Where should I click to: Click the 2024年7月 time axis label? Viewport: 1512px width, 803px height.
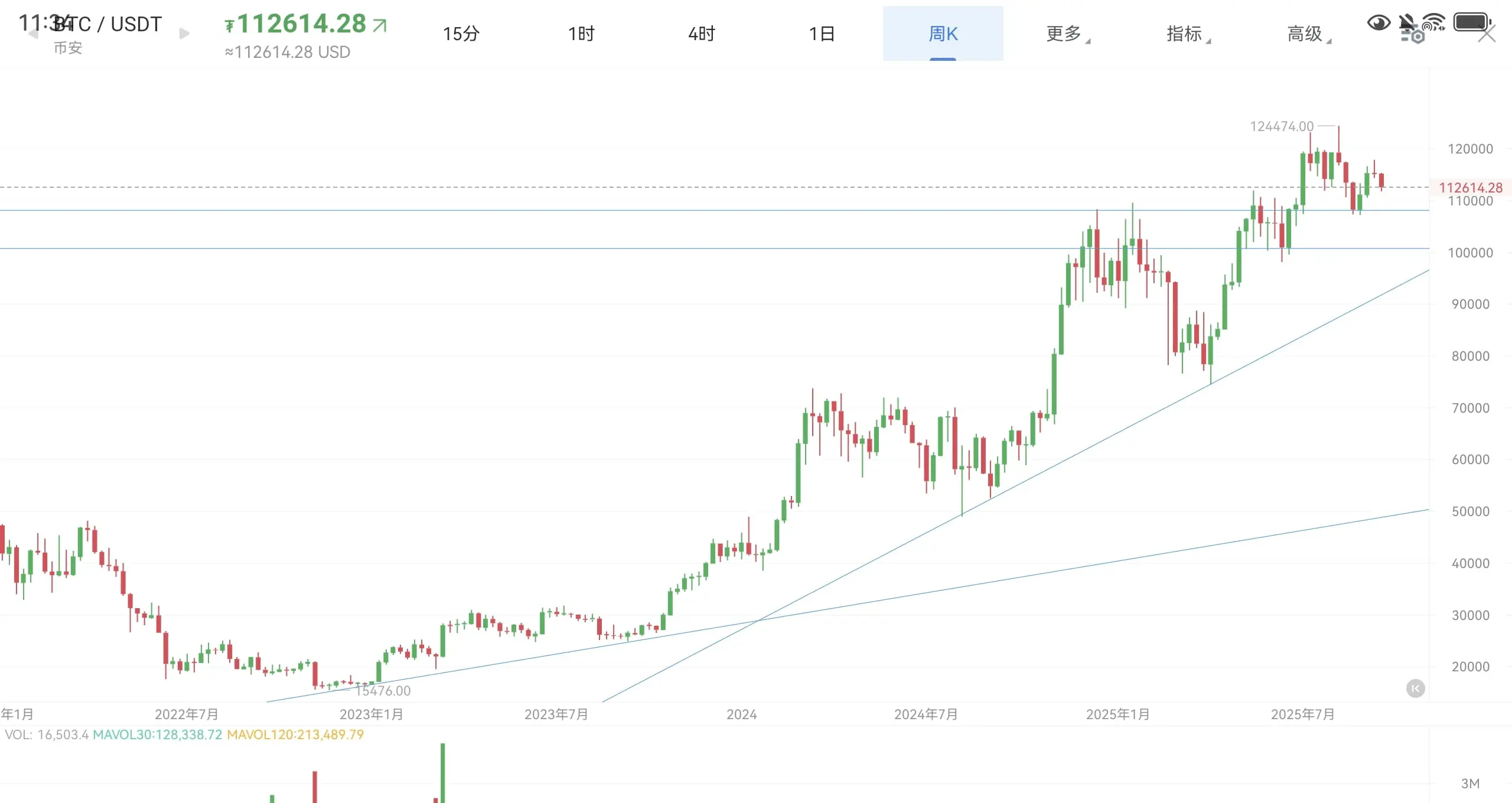point(926,714)
